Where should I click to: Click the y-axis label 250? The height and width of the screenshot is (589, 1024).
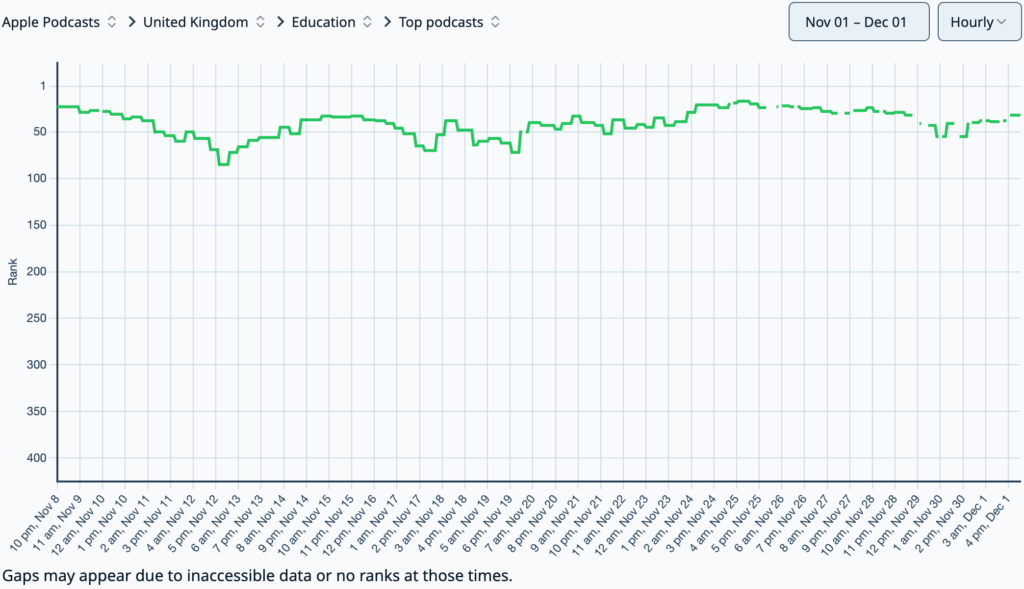(37, 318)
